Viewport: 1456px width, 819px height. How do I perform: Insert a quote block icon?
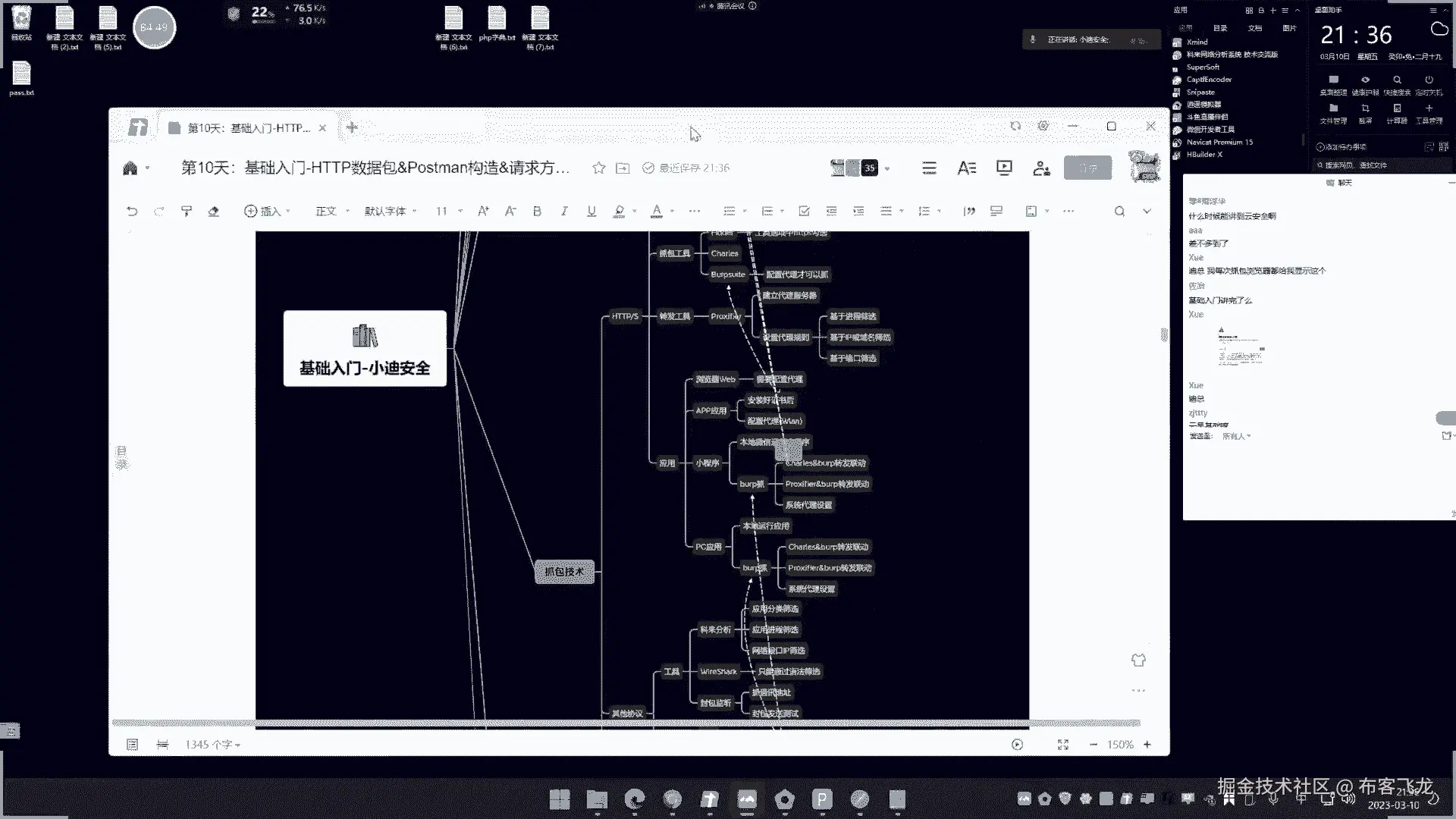(x=969, y=212)
